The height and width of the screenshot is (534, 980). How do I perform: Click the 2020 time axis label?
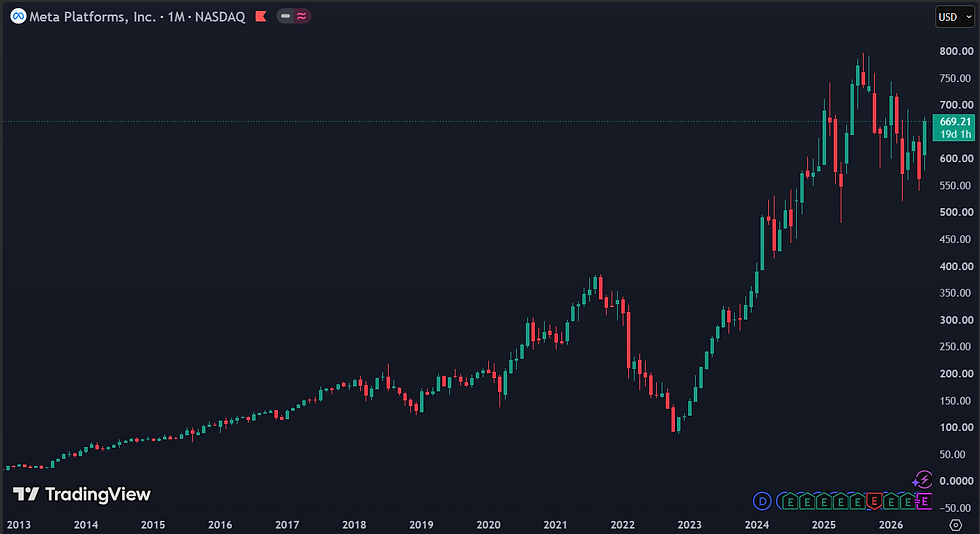click(488, 525)
